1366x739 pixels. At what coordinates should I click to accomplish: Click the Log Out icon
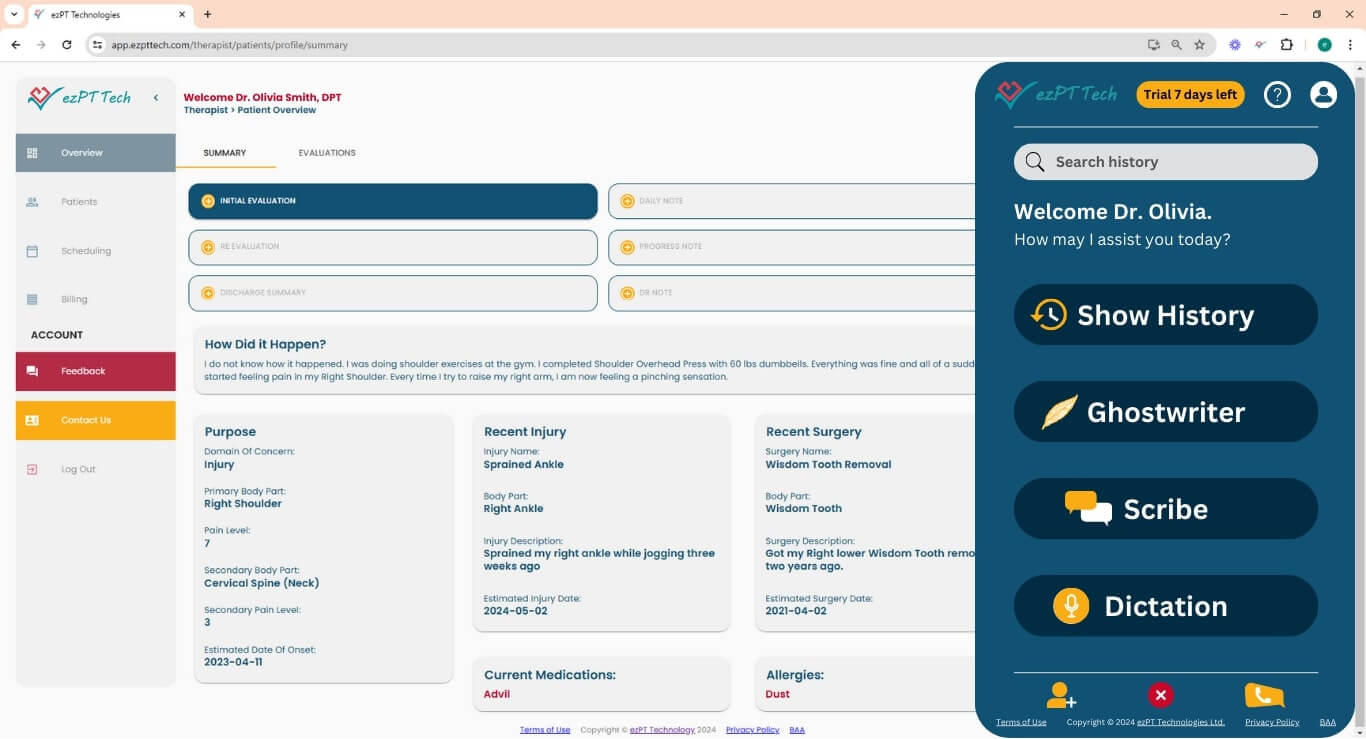tap(34, 468)
